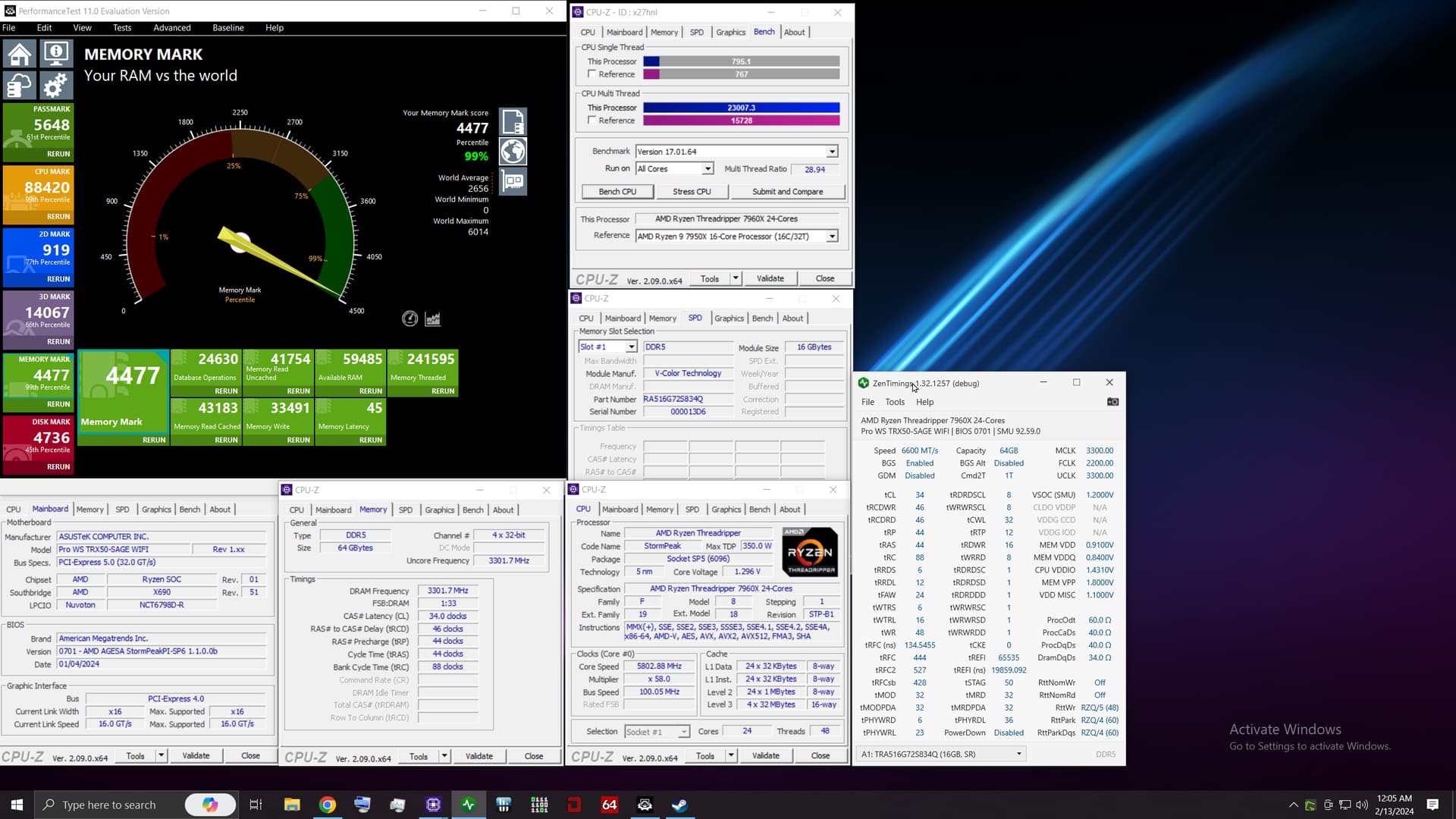
Task: Enable the Single Thread Reference checkbox
Action: click(x=591, y=74)
